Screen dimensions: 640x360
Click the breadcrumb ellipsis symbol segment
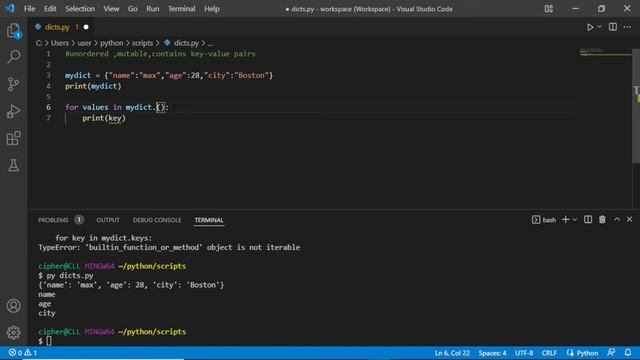pos(210,43)
